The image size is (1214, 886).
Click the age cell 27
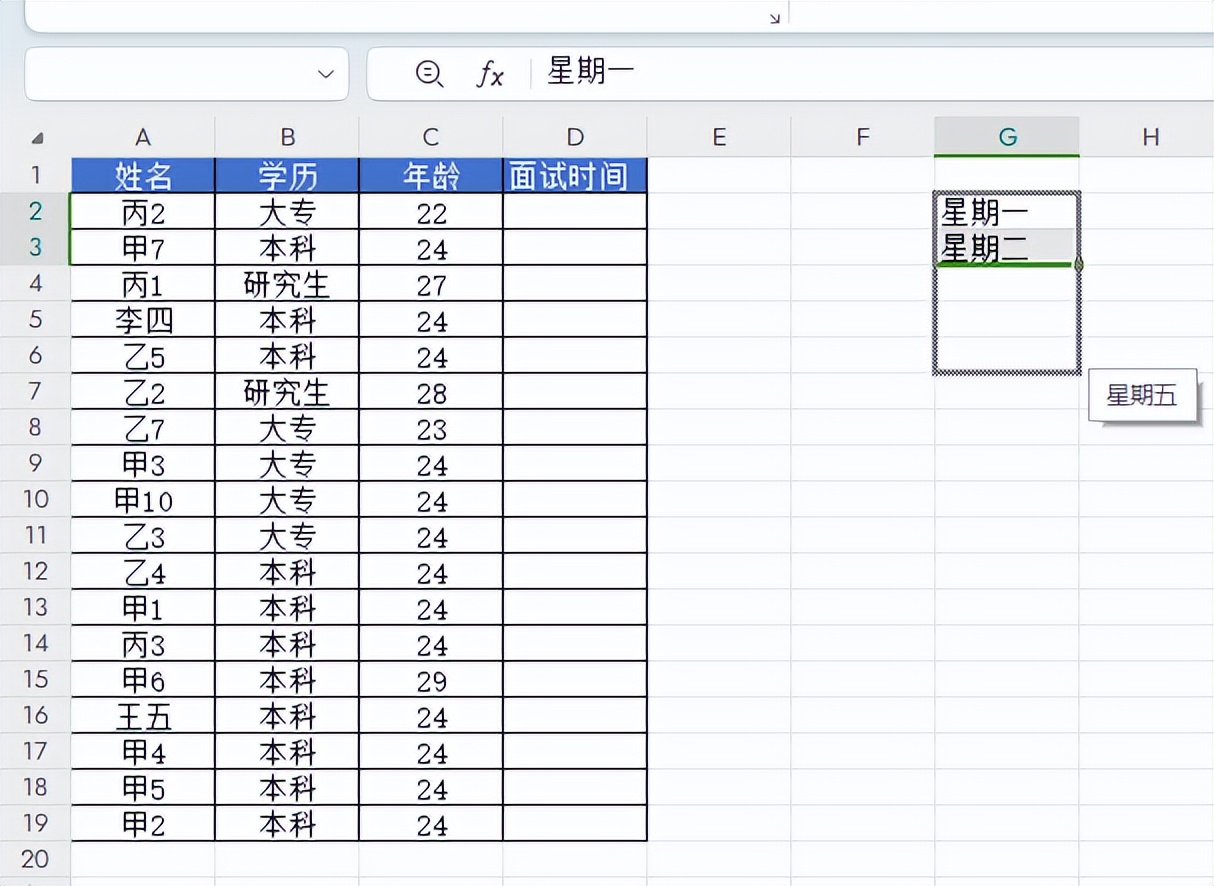(x=431, y=284)
